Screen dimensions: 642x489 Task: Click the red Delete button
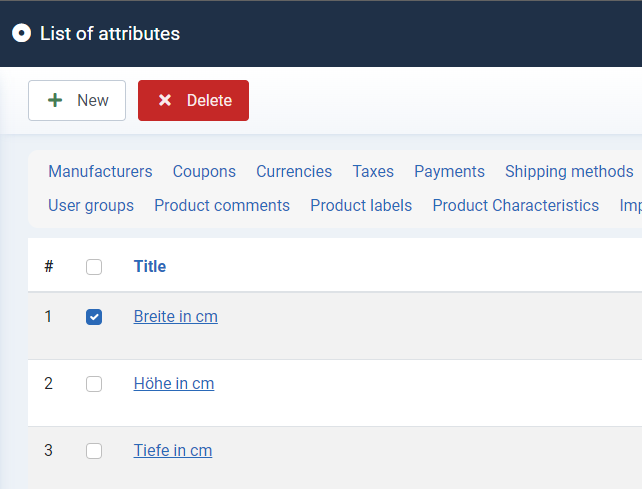coord(193,100)
